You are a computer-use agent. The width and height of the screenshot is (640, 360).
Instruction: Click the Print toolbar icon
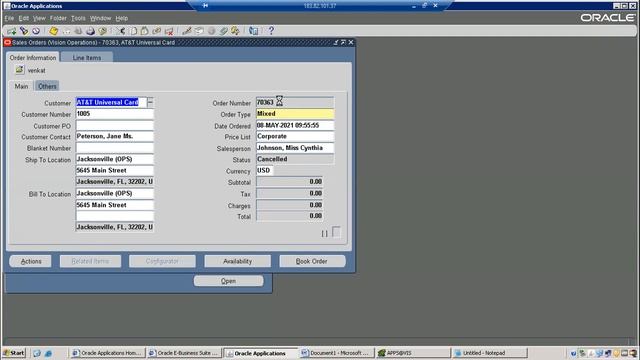(90, 31)
